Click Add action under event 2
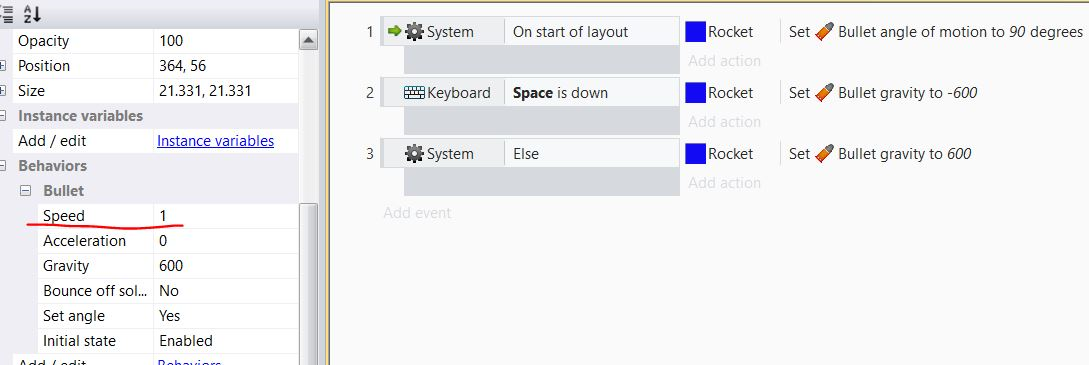This screenshot has height=365, width=1089. click(724, 122)
